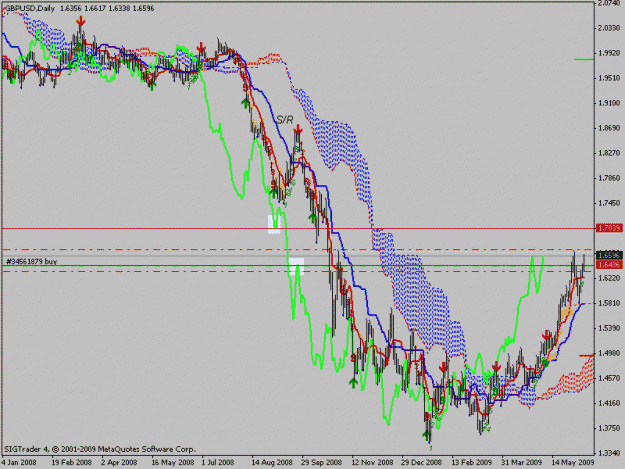Image resolution: width=625 pixels, height=469 pixels.
Task: Click price scale value 1.9510
Action: [609, 78]
